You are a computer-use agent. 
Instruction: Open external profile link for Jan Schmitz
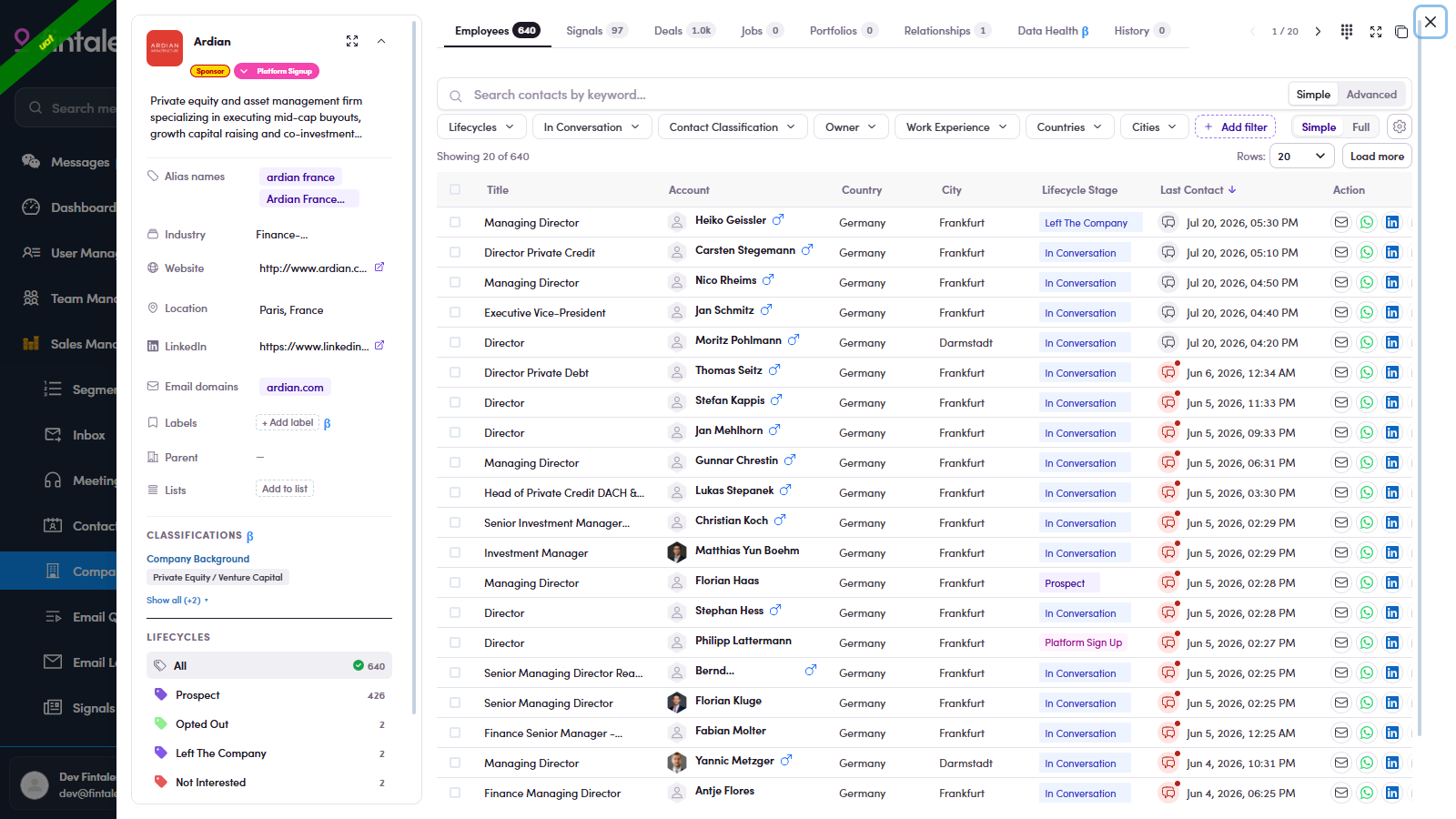[x=766, y=309]
